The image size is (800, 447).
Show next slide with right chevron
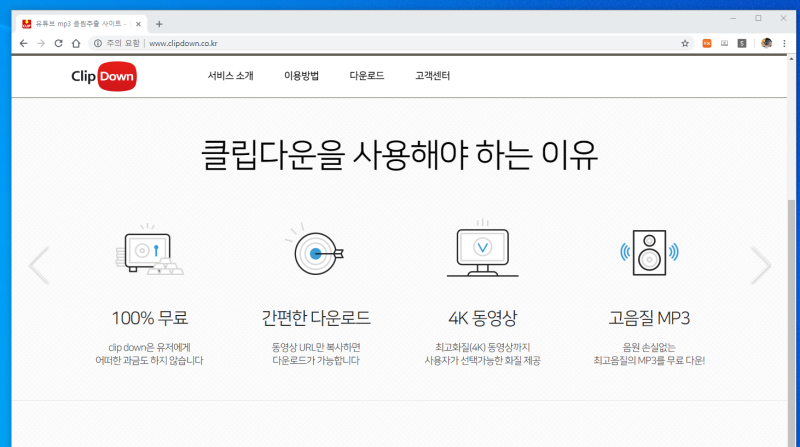(761, 265)
